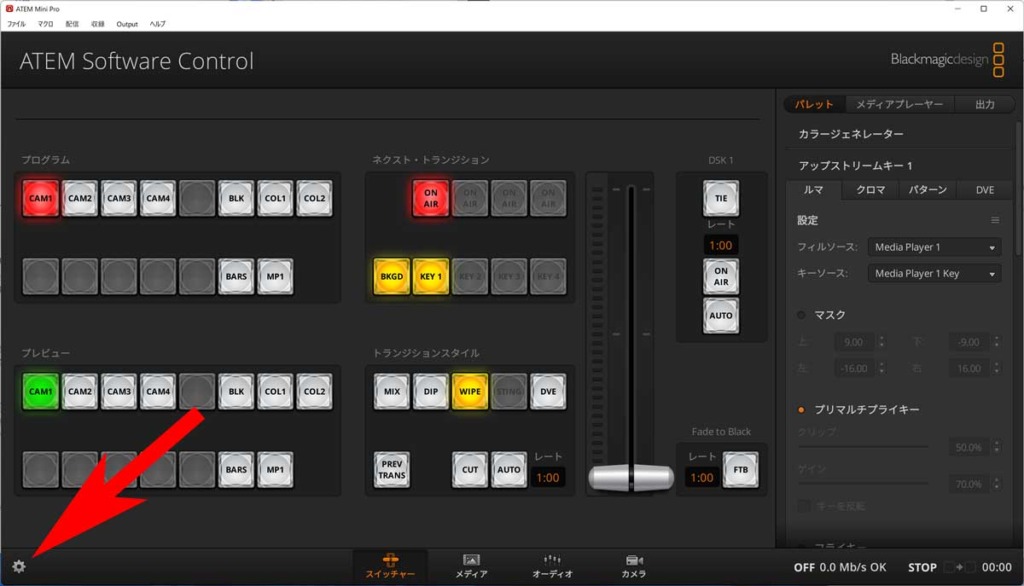1024x586 pixels.
Task: Toggle the プリマルチプライキー option
Action: (x=802, y=409)
